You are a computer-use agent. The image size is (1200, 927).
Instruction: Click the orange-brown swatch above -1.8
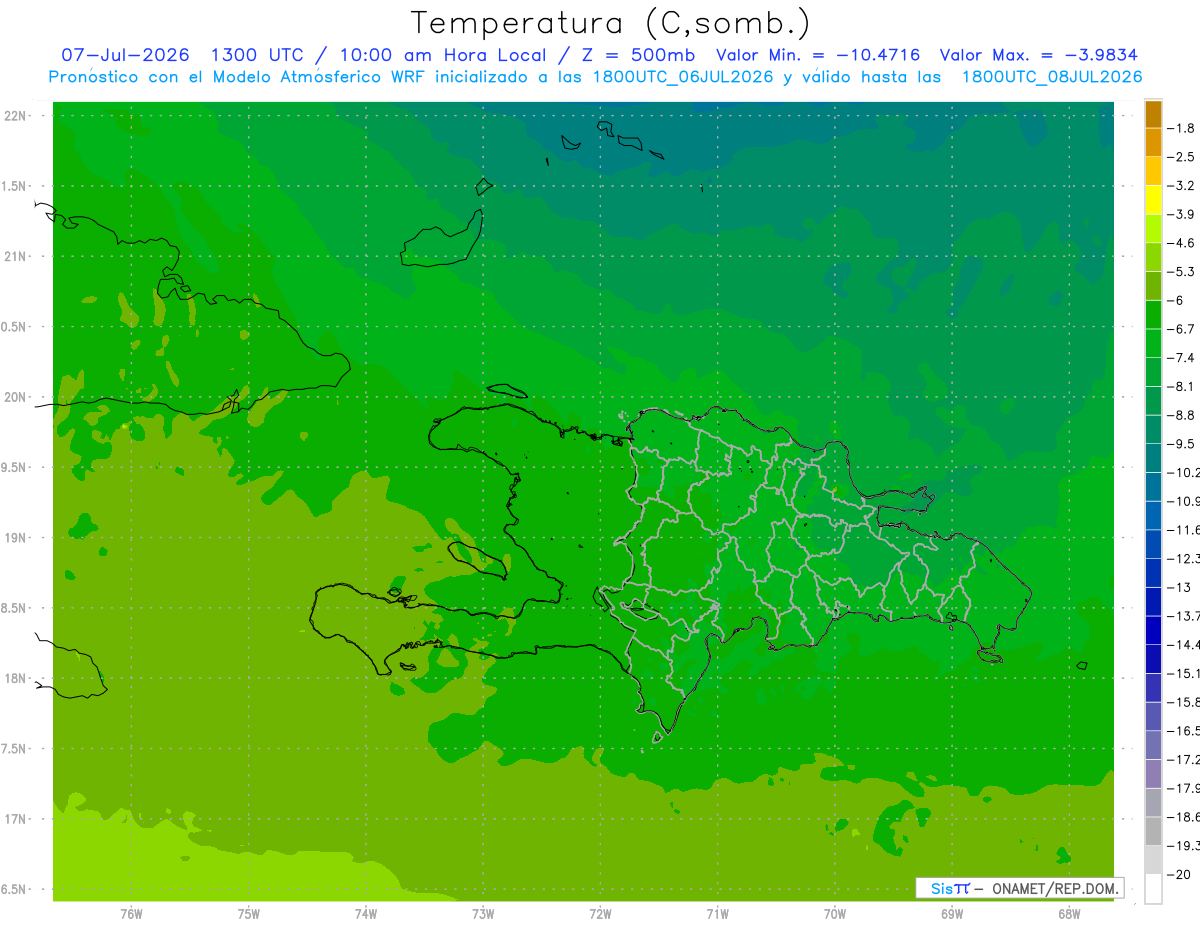[1153, 114]
